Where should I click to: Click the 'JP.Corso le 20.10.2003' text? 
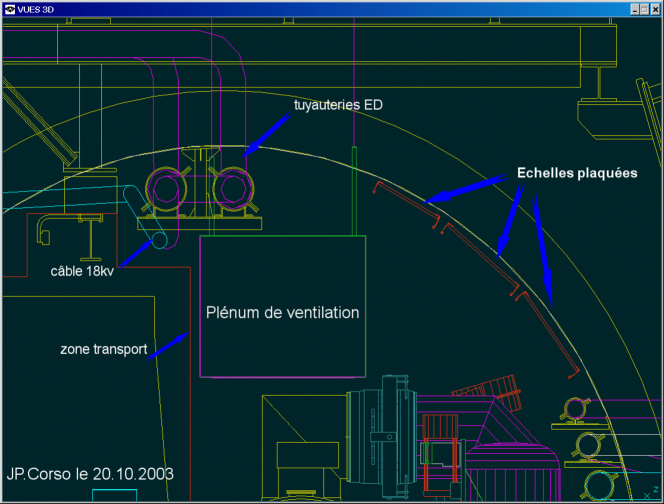coord(90,474)
